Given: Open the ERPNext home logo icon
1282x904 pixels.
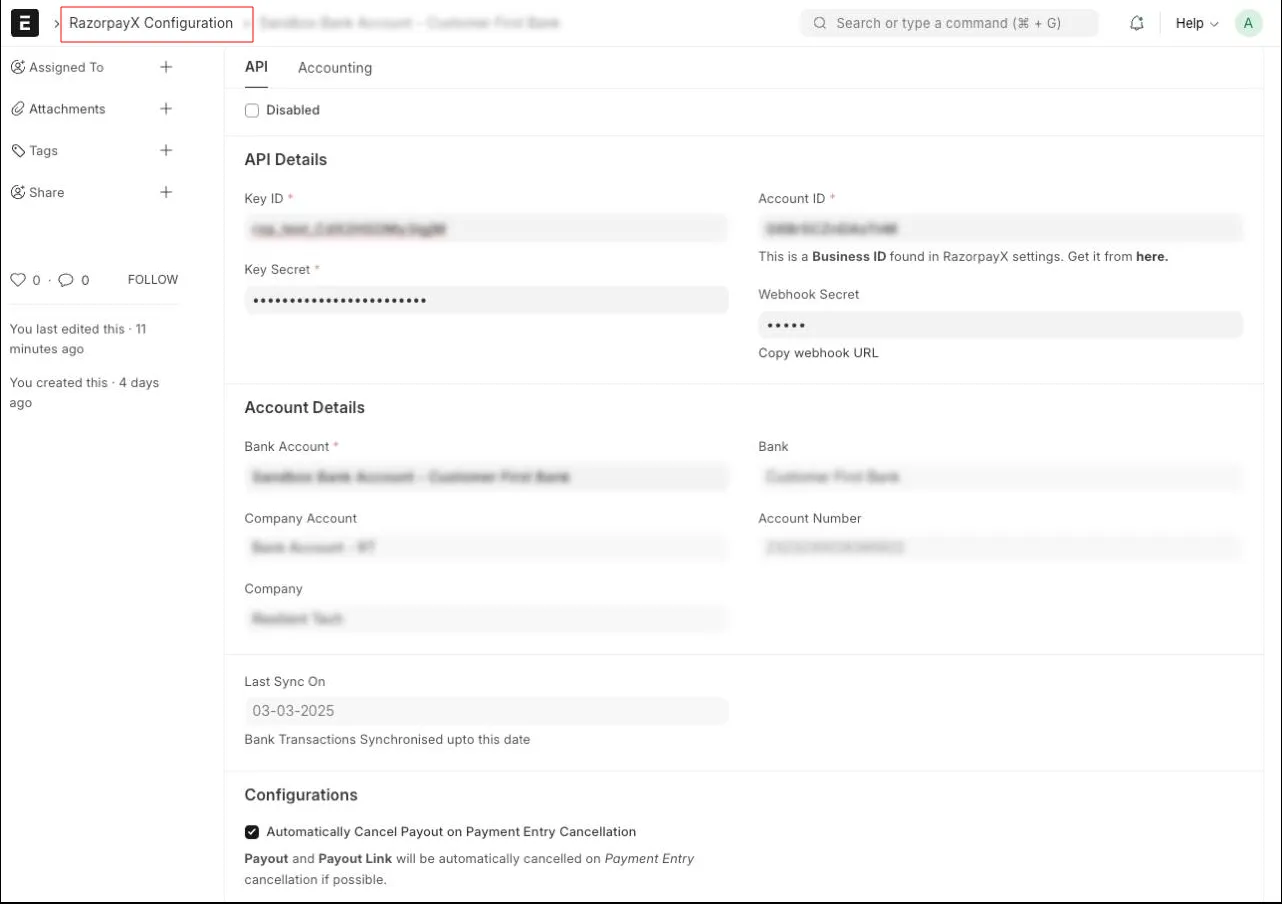Looking at the screenshot, I should 24,22.
